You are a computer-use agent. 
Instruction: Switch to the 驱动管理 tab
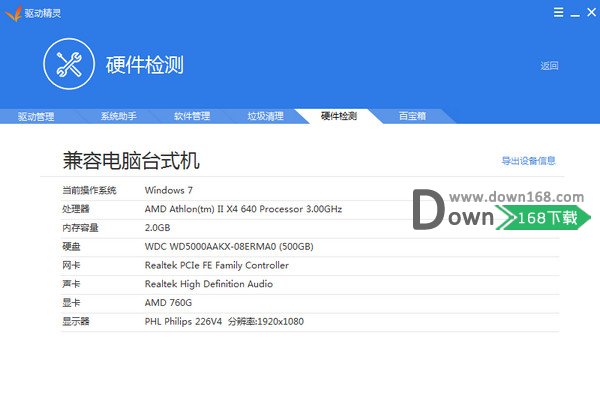pyautogui.click(x=36, y=116)
